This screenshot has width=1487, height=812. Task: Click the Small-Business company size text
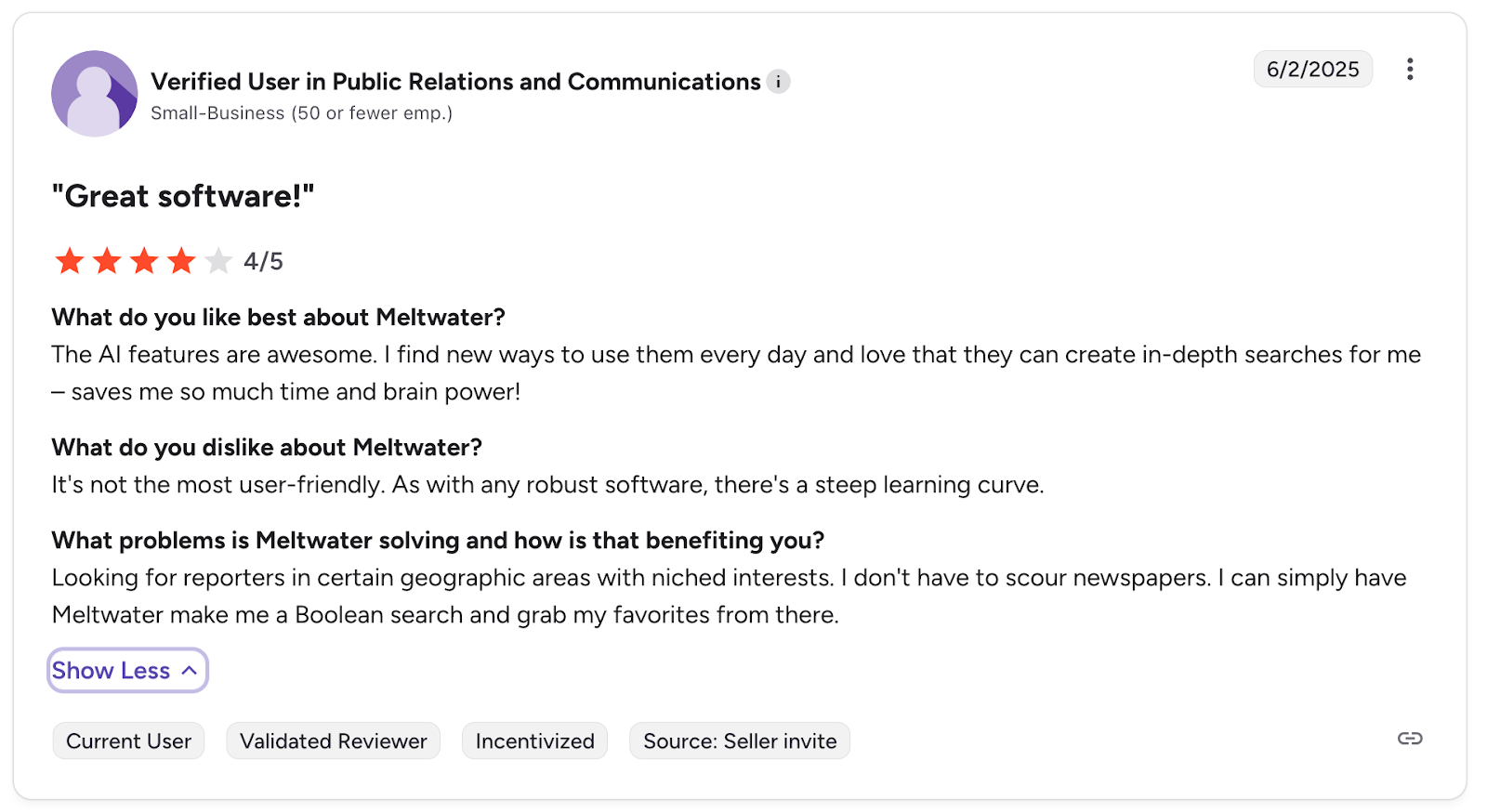[301, 113]
